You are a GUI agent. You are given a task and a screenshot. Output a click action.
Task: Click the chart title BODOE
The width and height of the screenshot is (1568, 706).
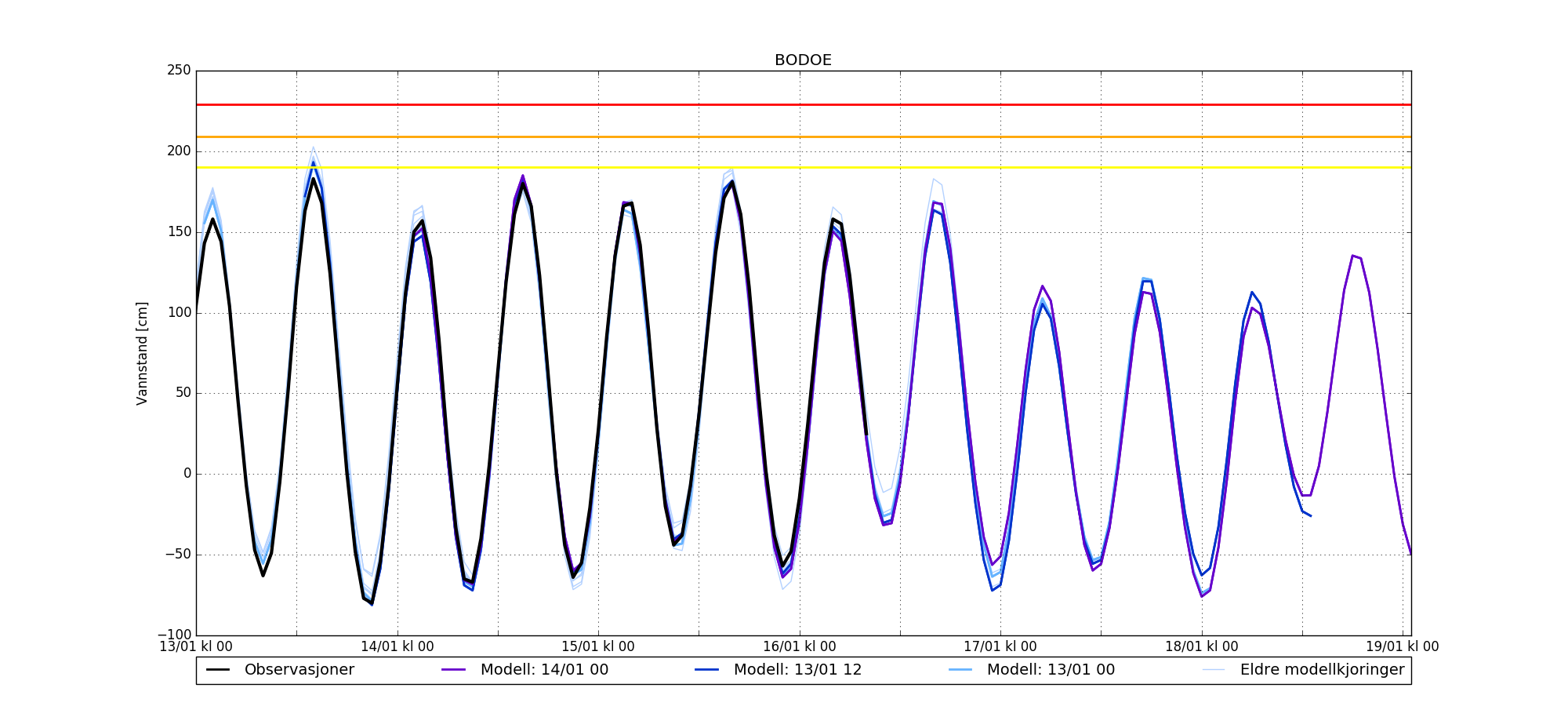803,60
